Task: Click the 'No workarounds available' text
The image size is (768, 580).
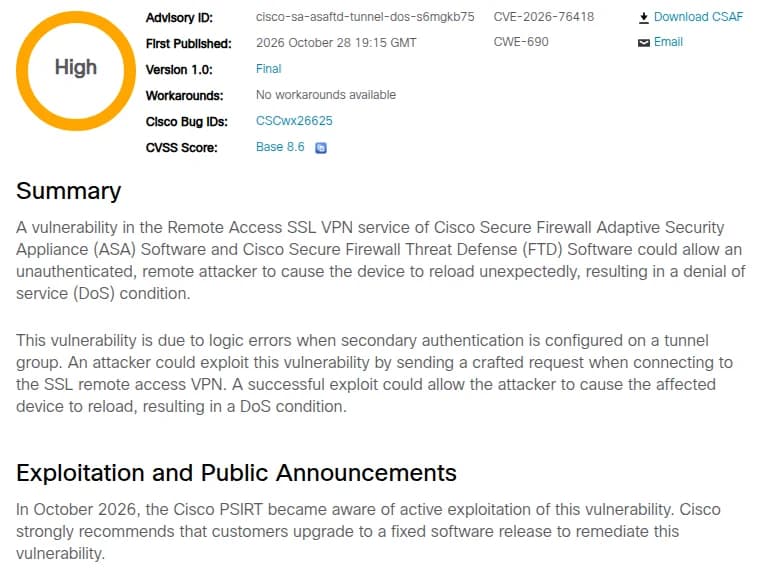Action: pos(326,95)
